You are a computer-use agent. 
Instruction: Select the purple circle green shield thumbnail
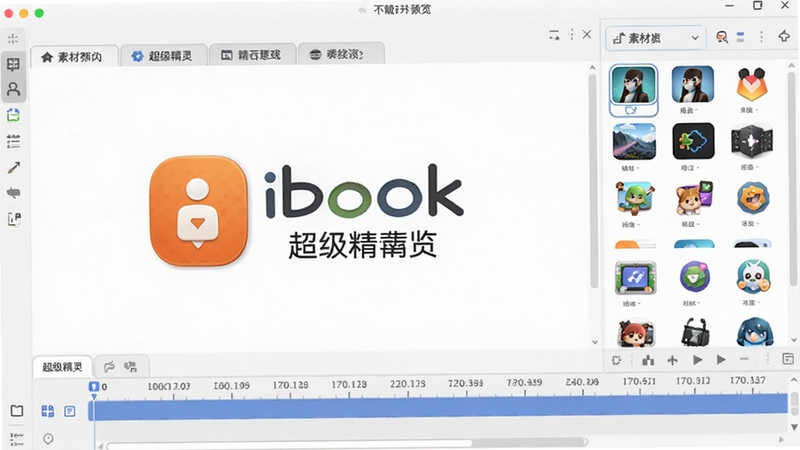pos(694,277)
